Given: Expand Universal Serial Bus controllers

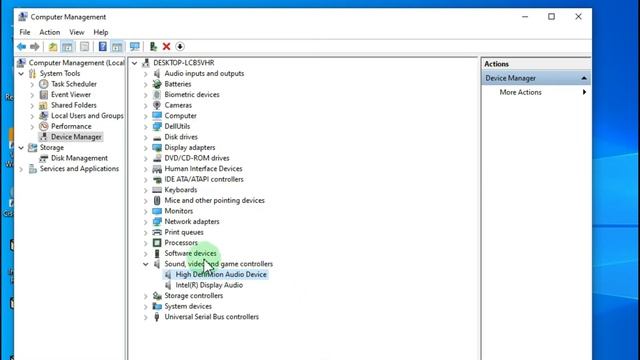Looking at the screenshot, I should click(x=146, y=317).
